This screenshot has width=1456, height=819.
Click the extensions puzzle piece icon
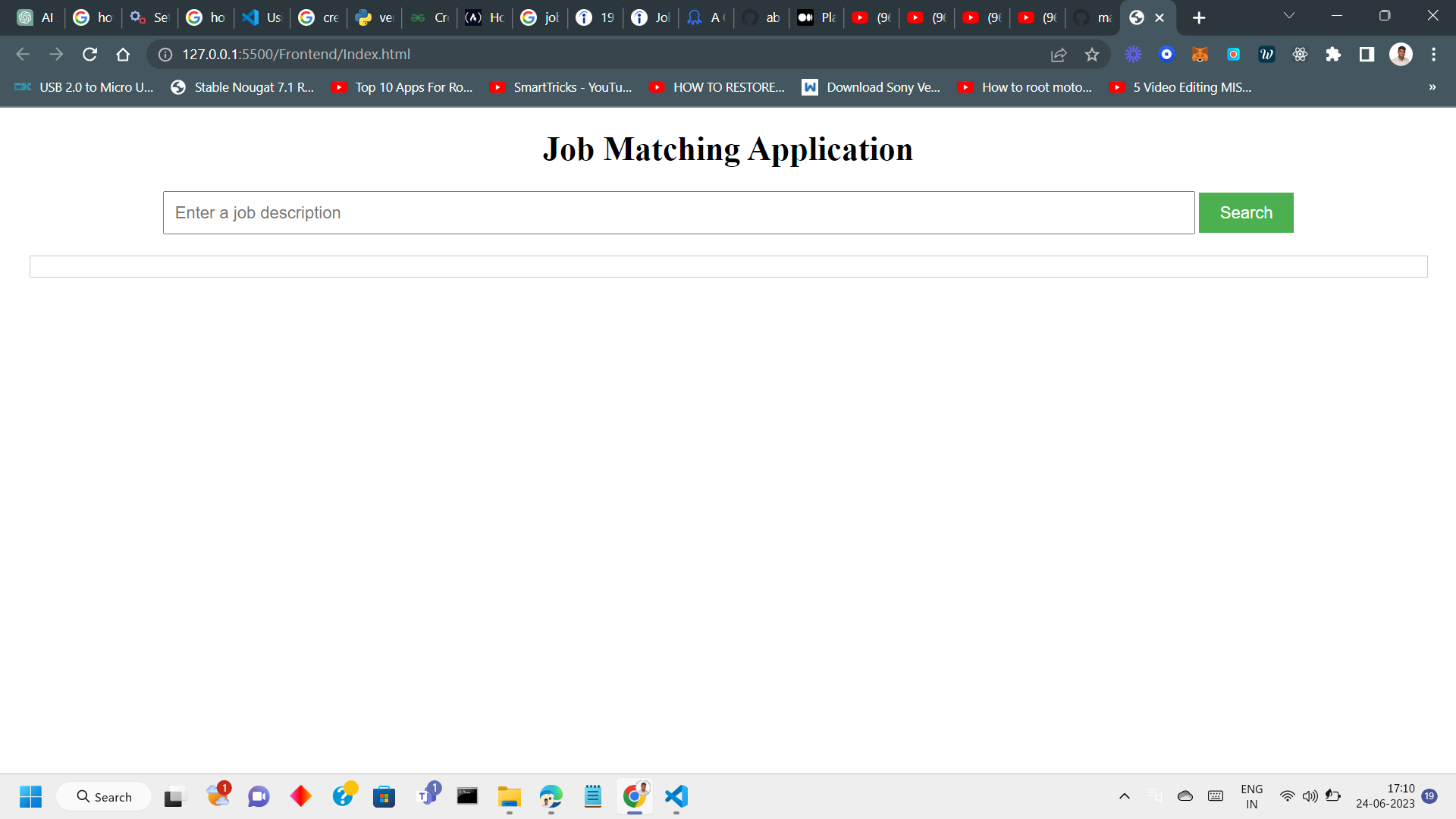(x=1333, y=54)
